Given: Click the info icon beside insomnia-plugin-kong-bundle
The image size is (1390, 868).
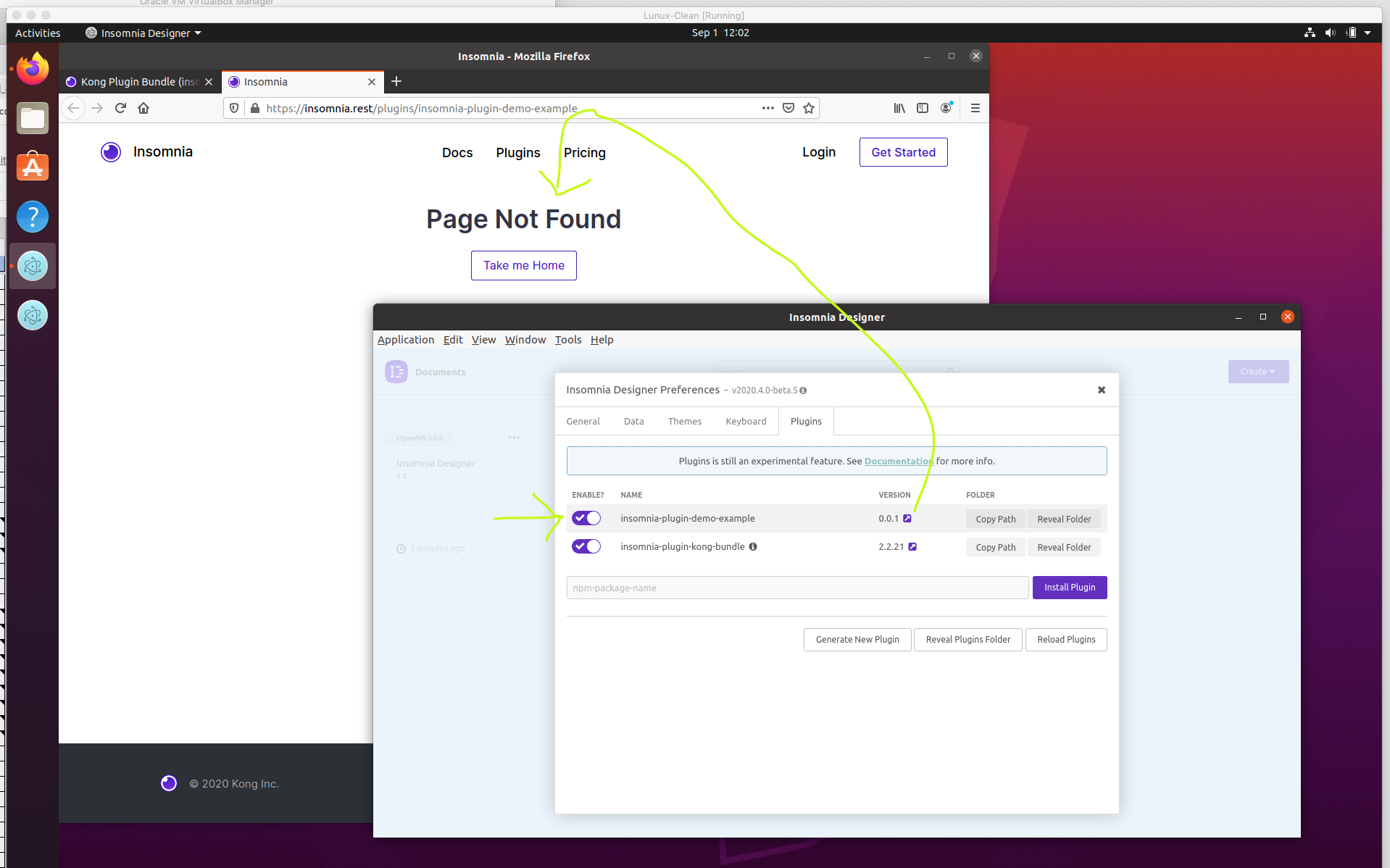Looking at the screenshot, I should click(x=753, y=546).
